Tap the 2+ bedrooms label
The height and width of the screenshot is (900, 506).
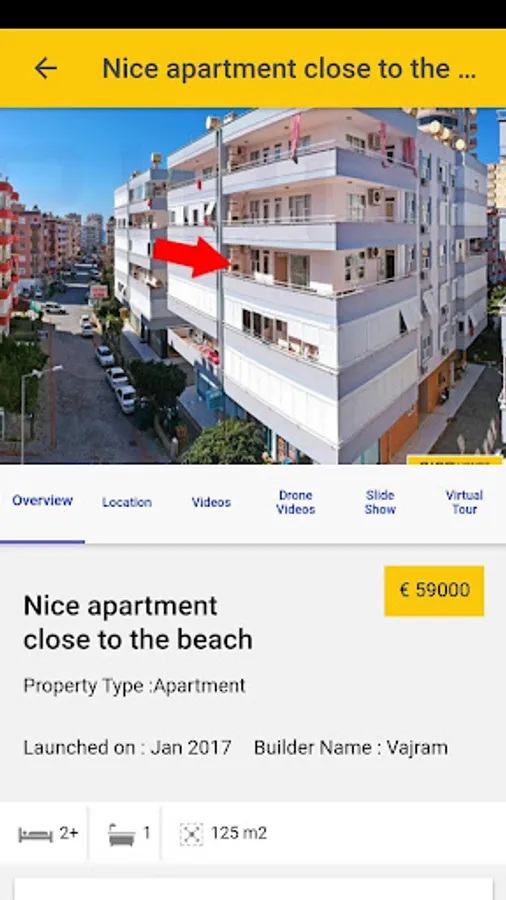[69, 833]
